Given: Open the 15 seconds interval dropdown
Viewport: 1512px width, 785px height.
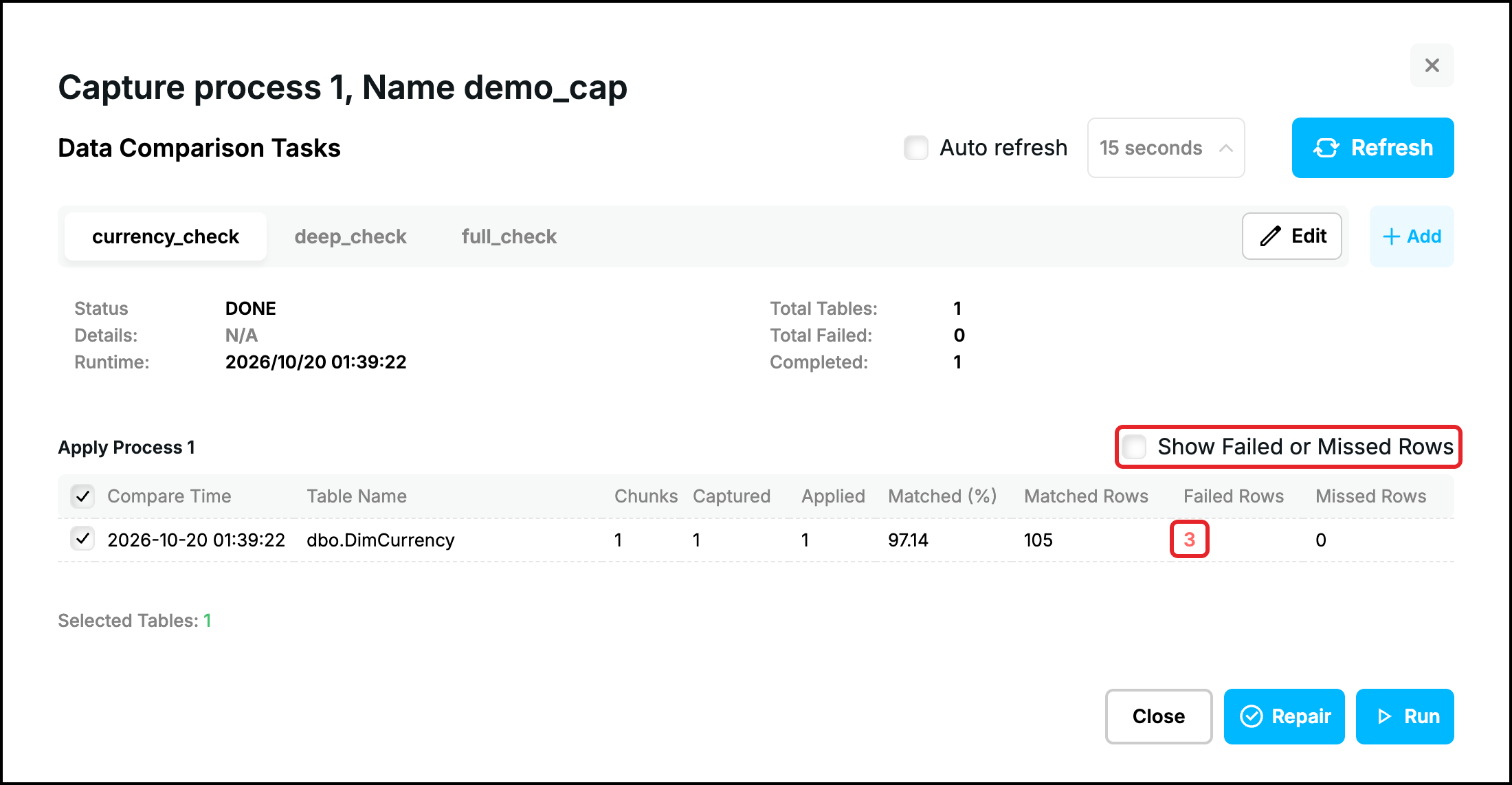Looking at the screenshot, I should click(1165, 148).
